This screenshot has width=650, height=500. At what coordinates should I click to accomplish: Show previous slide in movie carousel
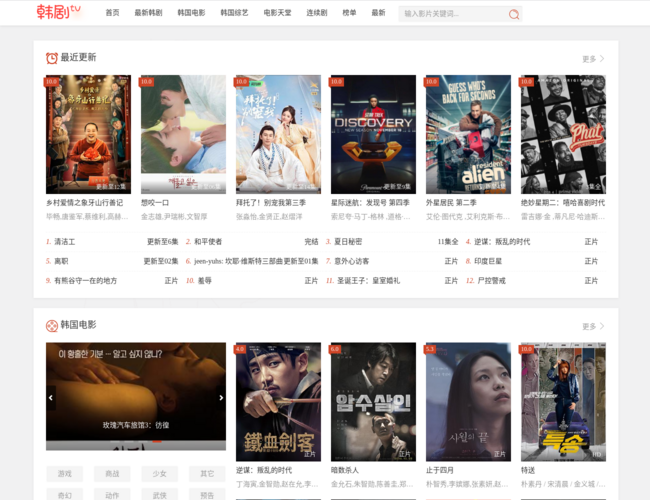(x=51, y=398)
